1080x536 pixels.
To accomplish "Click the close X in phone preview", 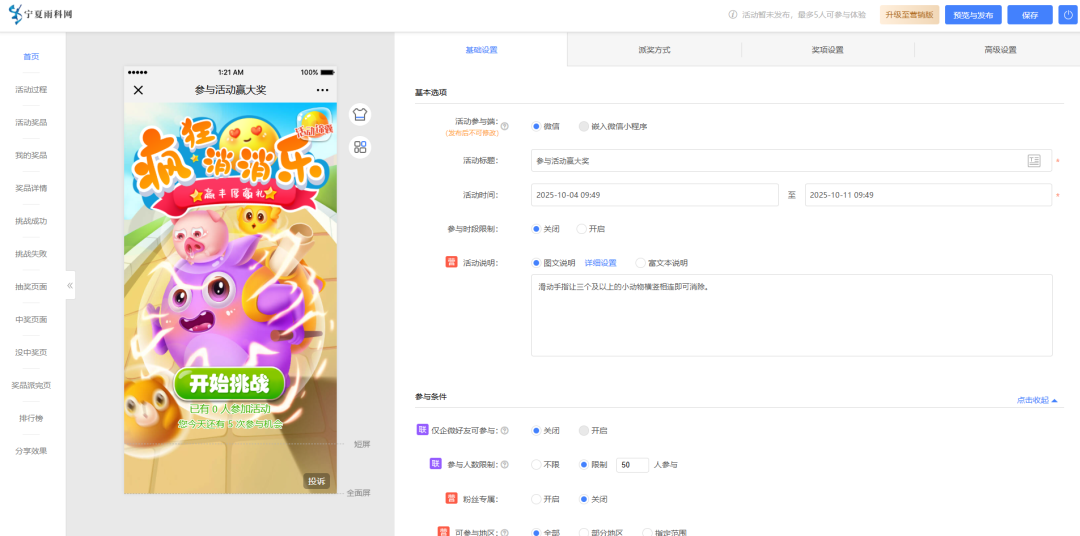I will click(x=138, y=90).
